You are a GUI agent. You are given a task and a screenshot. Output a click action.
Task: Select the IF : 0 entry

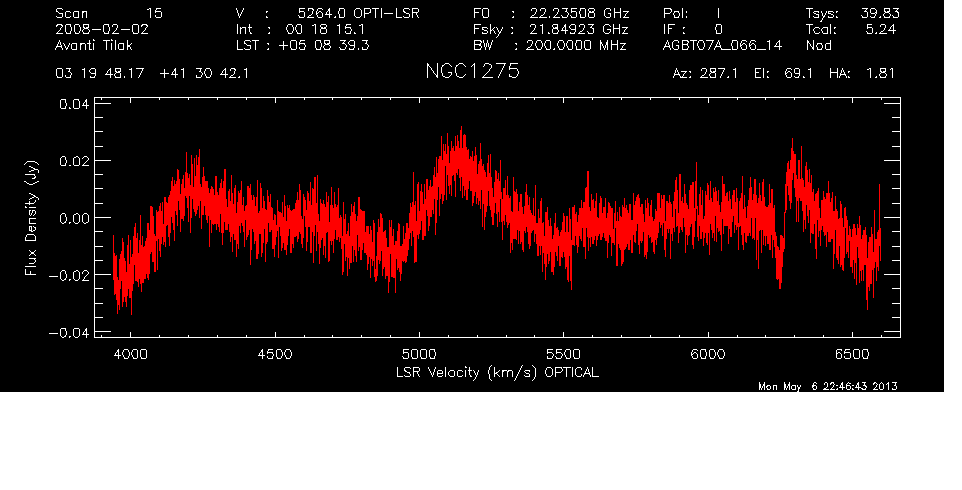(693, 29)
